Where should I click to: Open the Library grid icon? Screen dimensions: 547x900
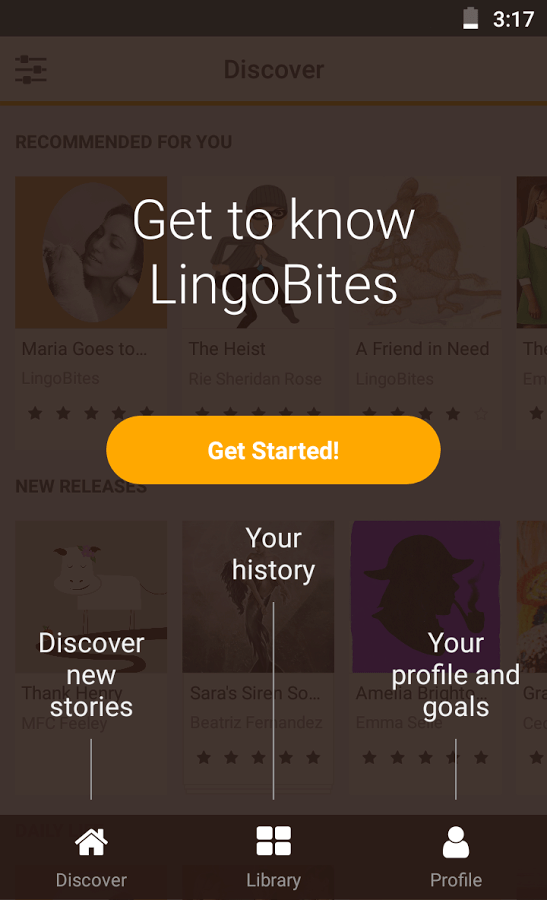(273, 841)
